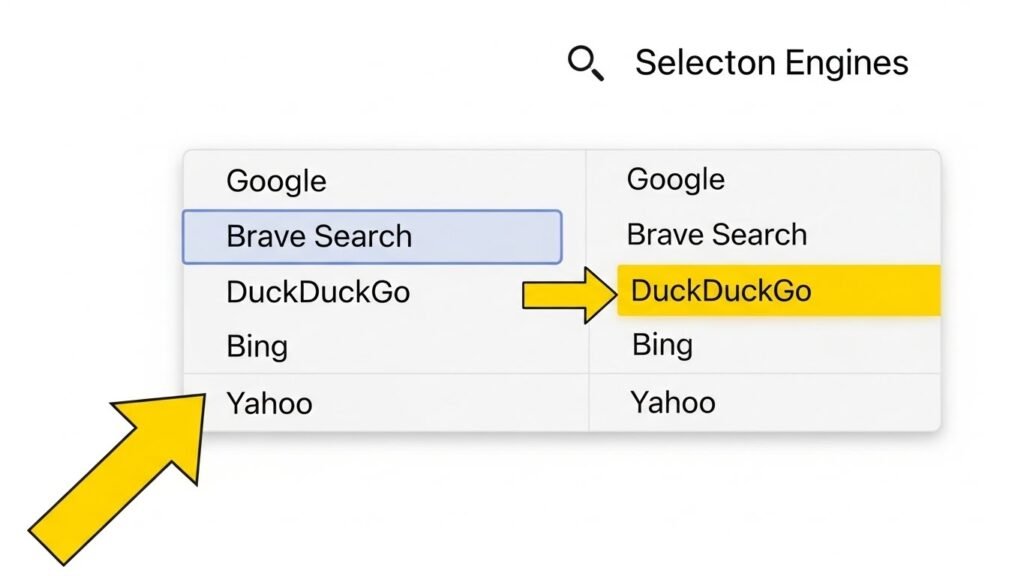1024x576 pixels.
Task: Click the Yahoo link in the left column
Action: [270, 403]
